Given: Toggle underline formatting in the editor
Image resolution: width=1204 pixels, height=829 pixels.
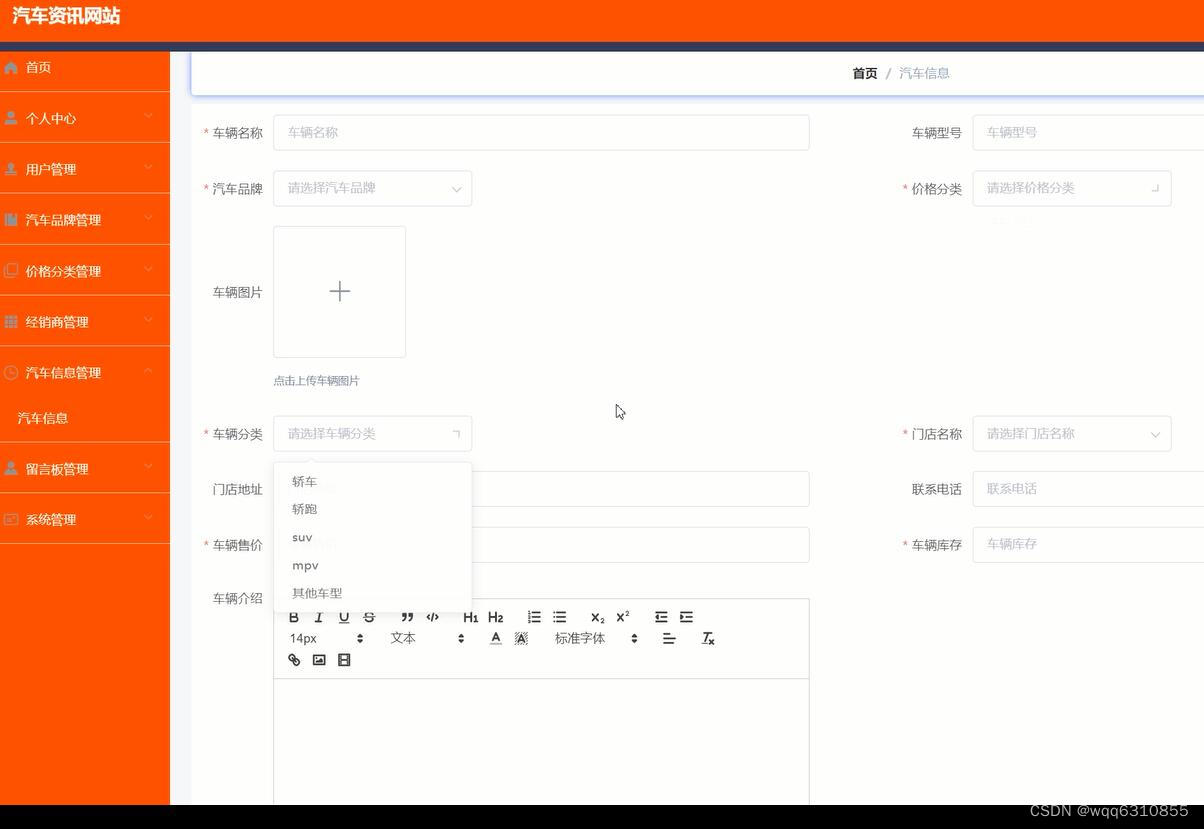Looking at the screenshot, I should pyautogui.click(x=344, y=617).
